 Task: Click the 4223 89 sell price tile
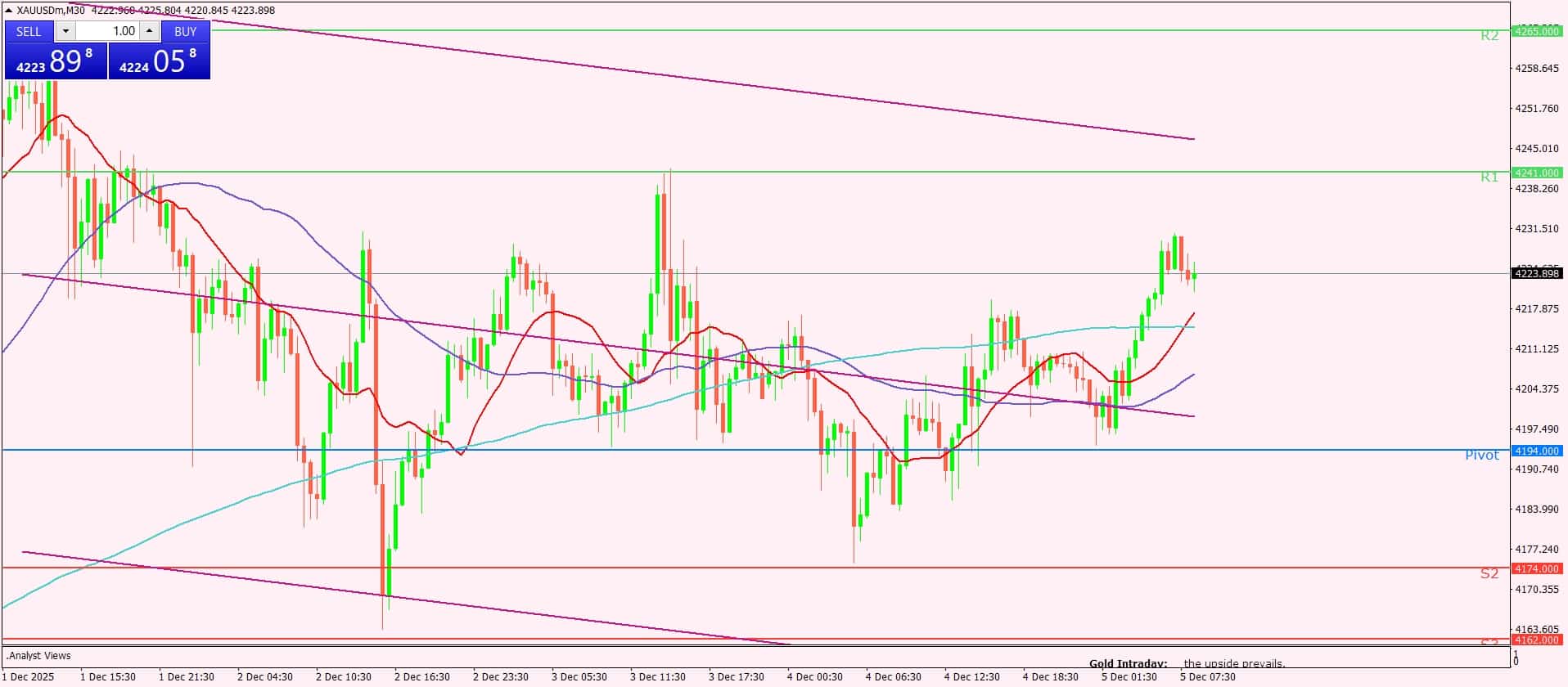(56, 61)
